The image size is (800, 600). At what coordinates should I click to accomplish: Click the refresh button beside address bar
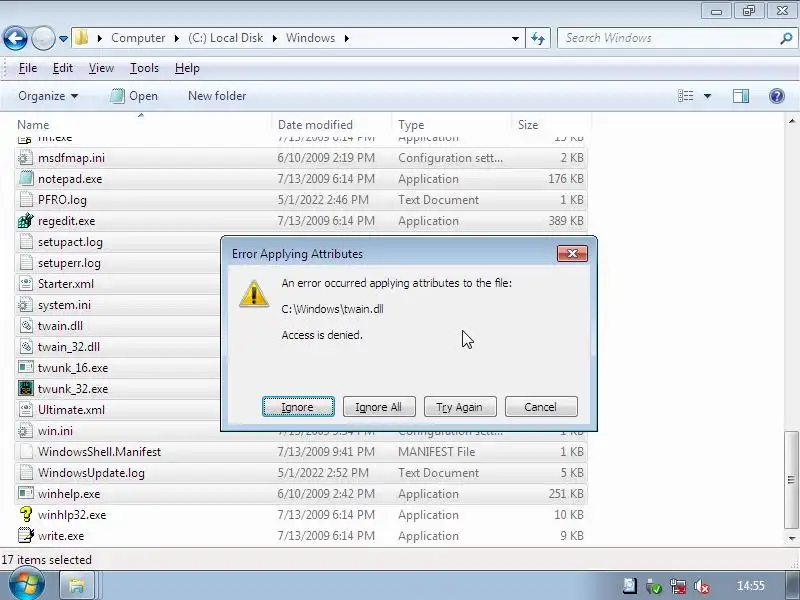(538, 38)
